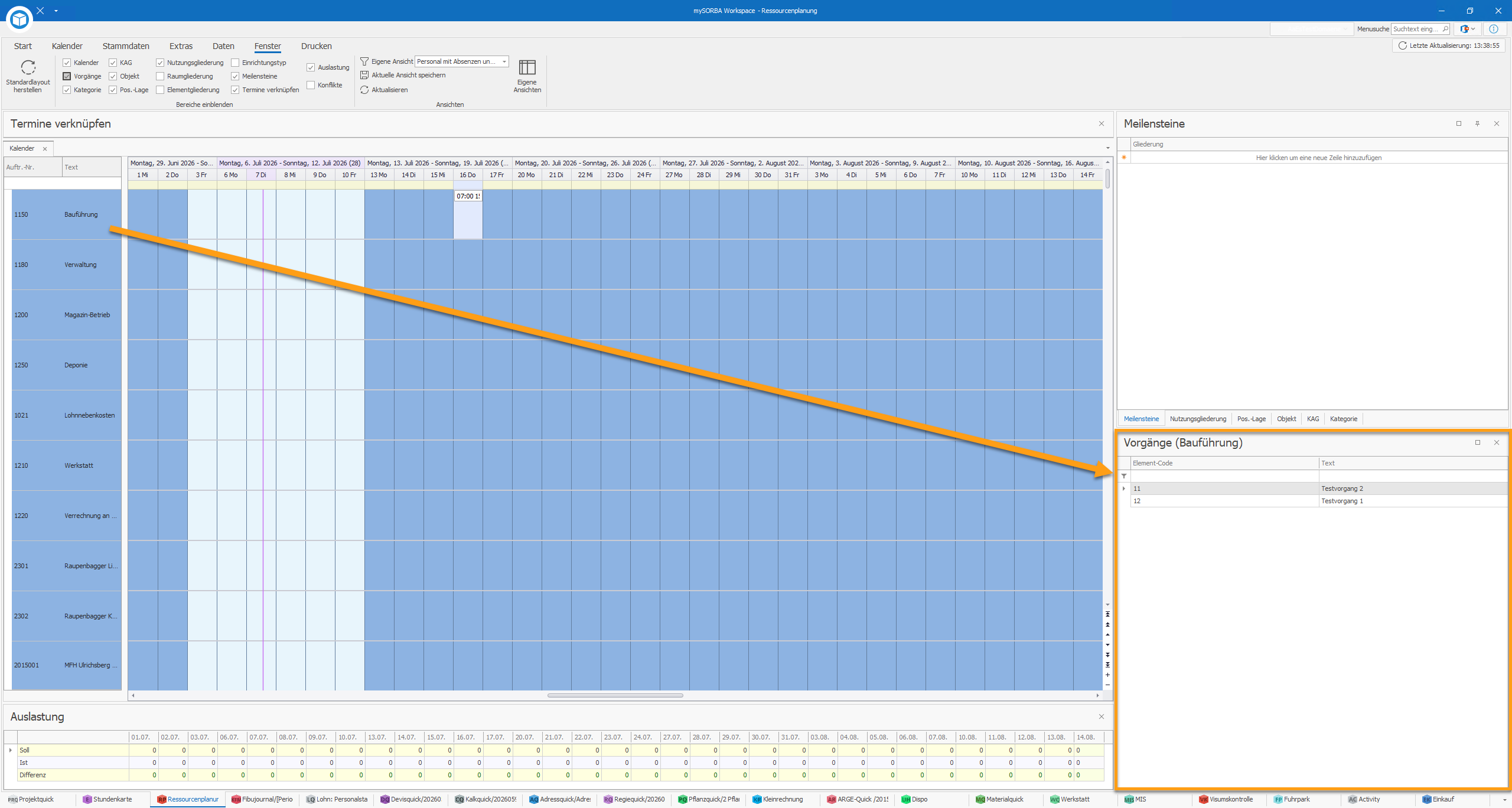1512x808 pixels.
Task: Expand the Soll row in Auslastung
Action: click(x=11, y=750)
